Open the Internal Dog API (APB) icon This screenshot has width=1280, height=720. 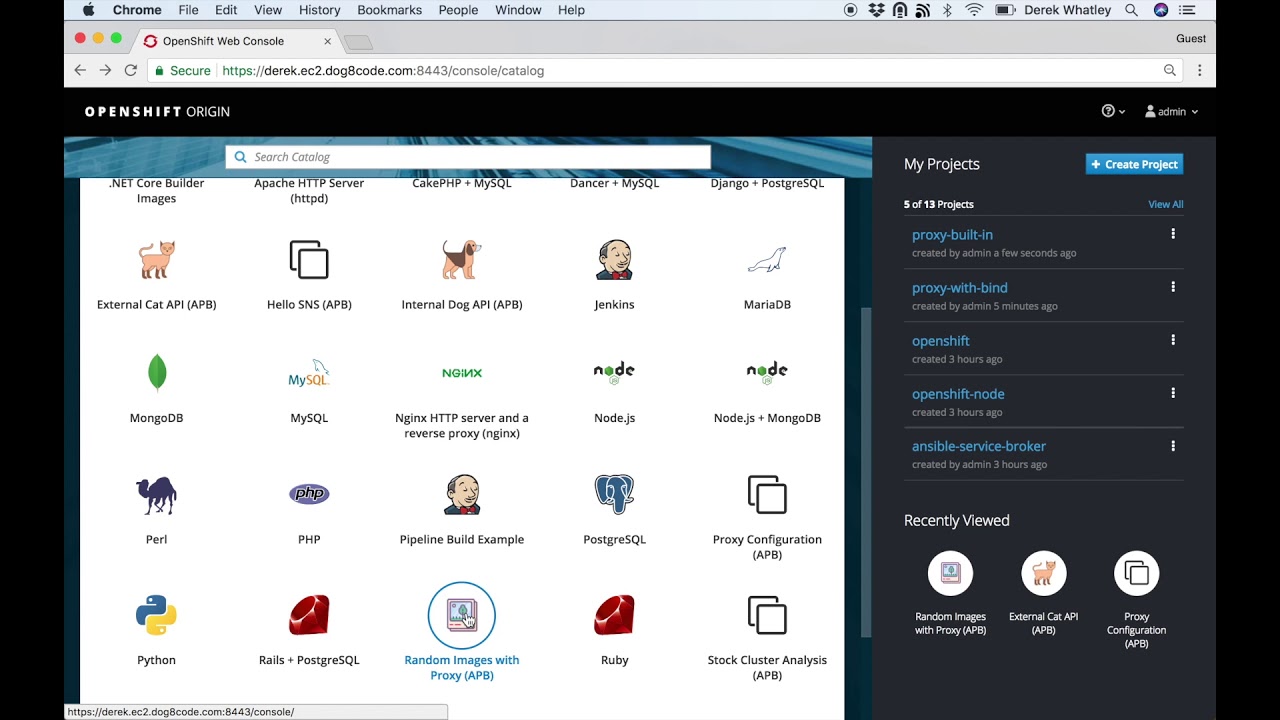pos(462,260)
